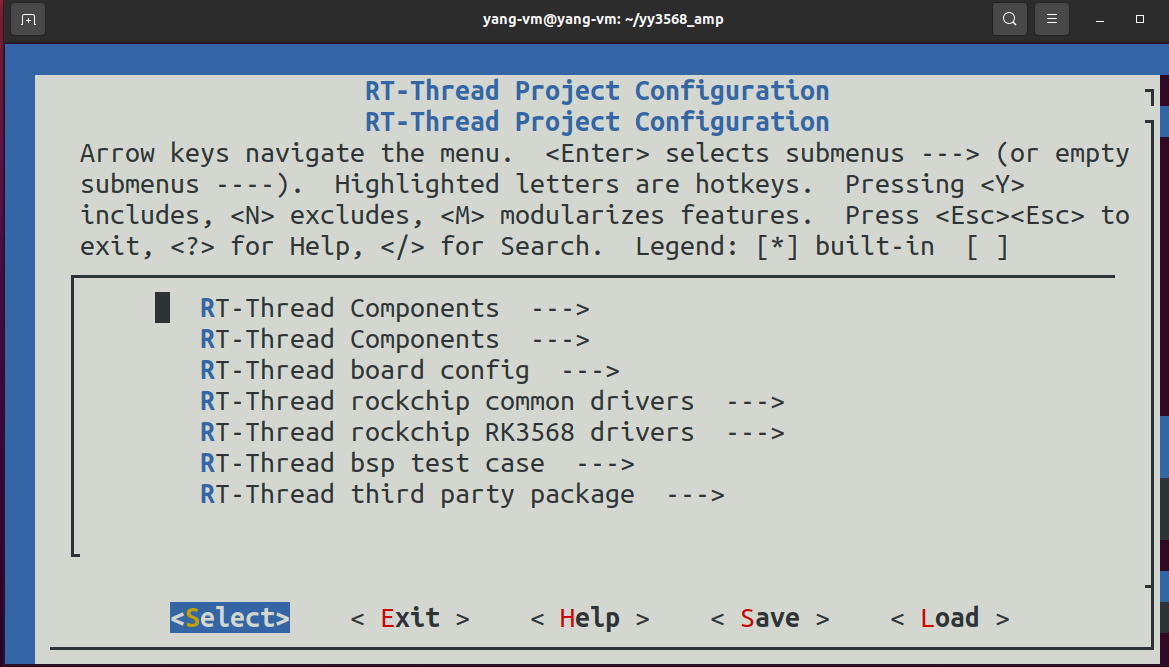Expand arrow beside bsp test case

tap(605, 463)
